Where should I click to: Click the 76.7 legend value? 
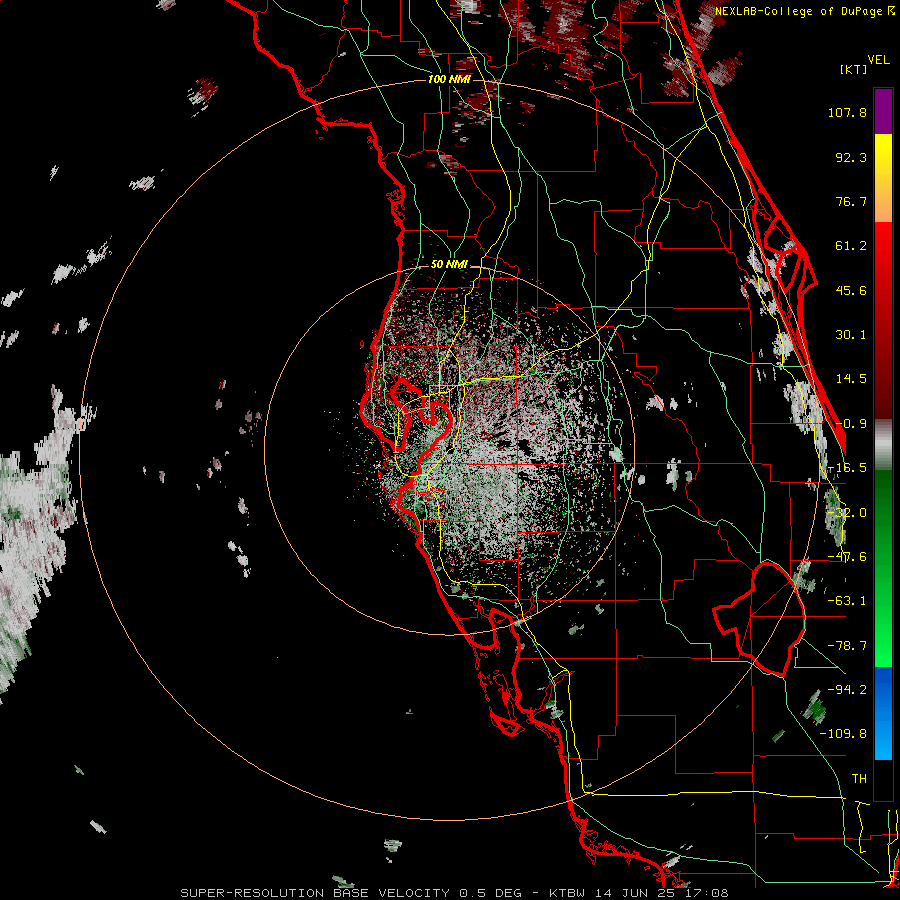[x=851, y=201]
